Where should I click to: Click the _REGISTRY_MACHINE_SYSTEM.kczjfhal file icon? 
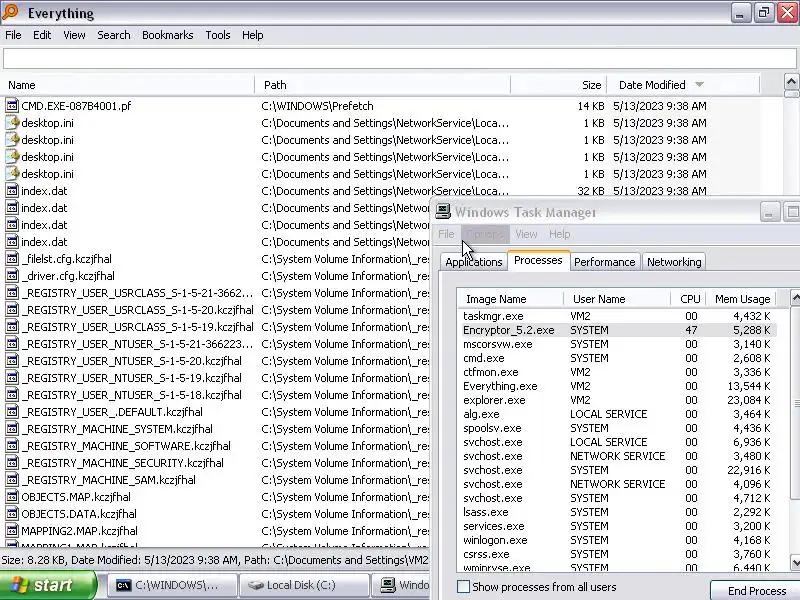click(12, 429)
